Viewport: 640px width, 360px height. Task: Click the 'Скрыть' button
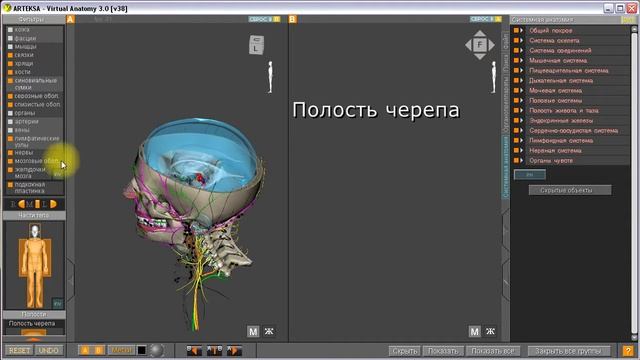(x=404, y=351)
